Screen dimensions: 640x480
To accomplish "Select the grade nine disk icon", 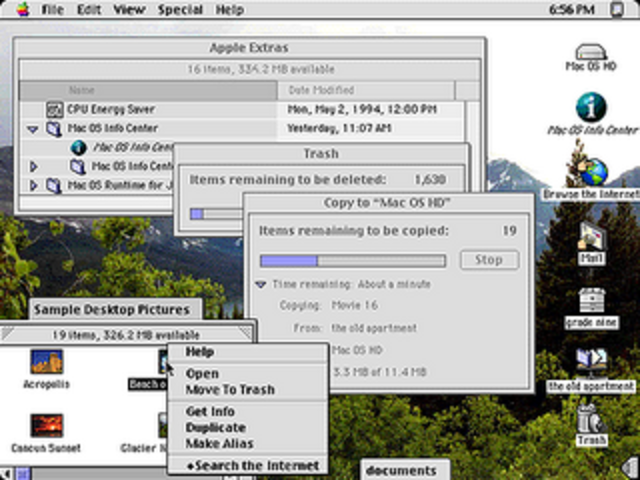I will 591,301.
